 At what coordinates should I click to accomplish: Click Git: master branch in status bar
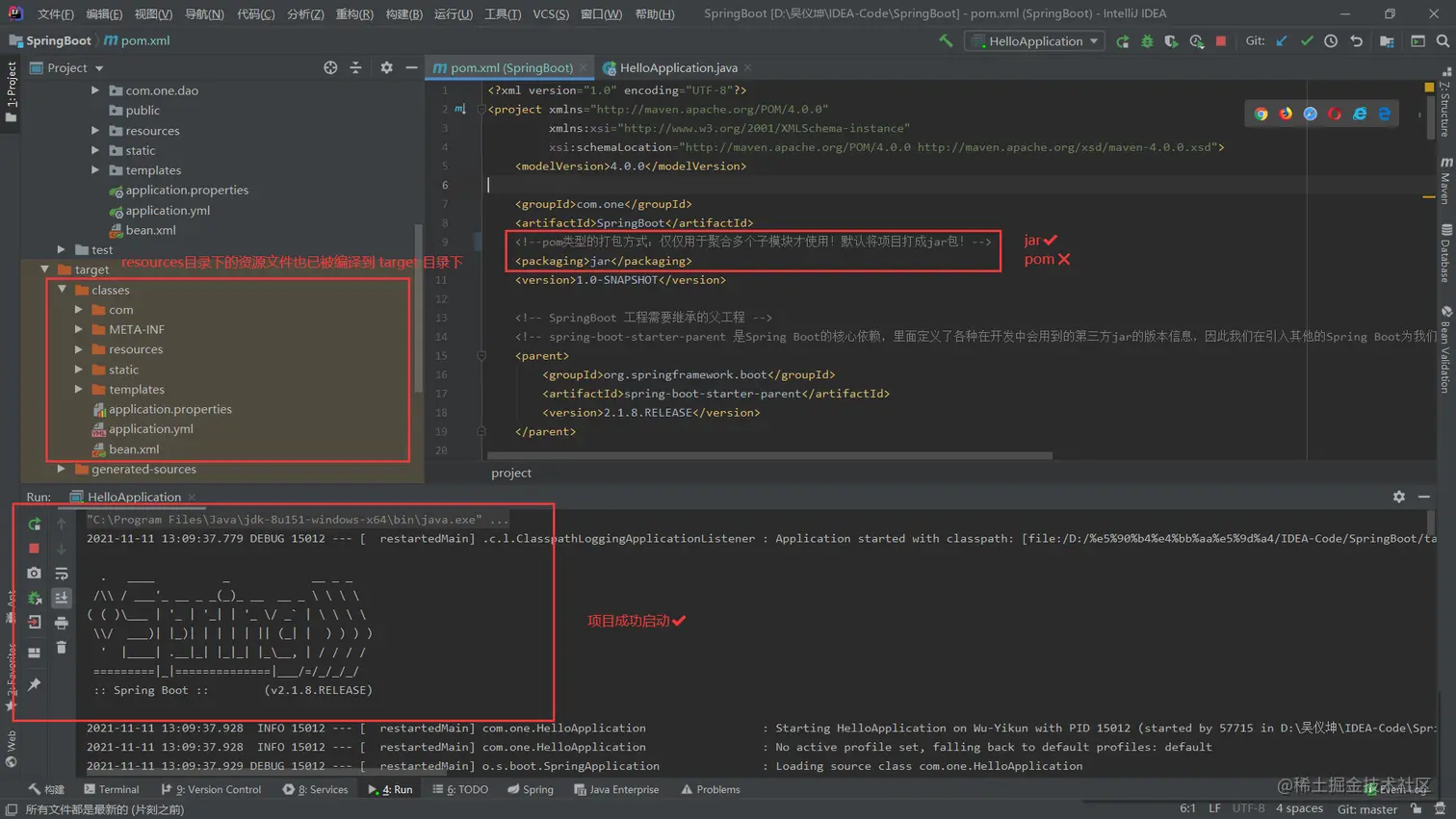pyautogui.click(x=1366, y=809)
